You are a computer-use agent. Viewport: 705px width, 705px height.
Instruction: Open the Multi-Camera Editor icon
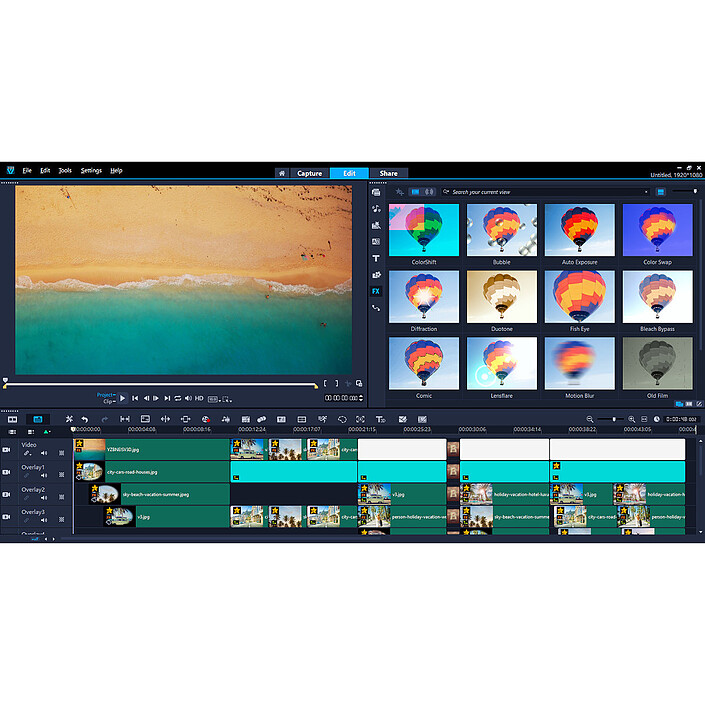coord(302,419)
